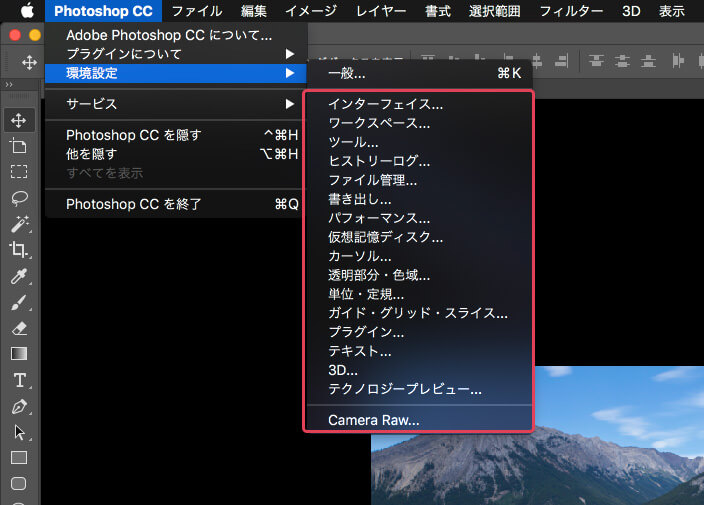Image resolution: width=704 pixels, height=505 pixels.
Task: Choose 他を隠す menu item
Action: (176, 154)
